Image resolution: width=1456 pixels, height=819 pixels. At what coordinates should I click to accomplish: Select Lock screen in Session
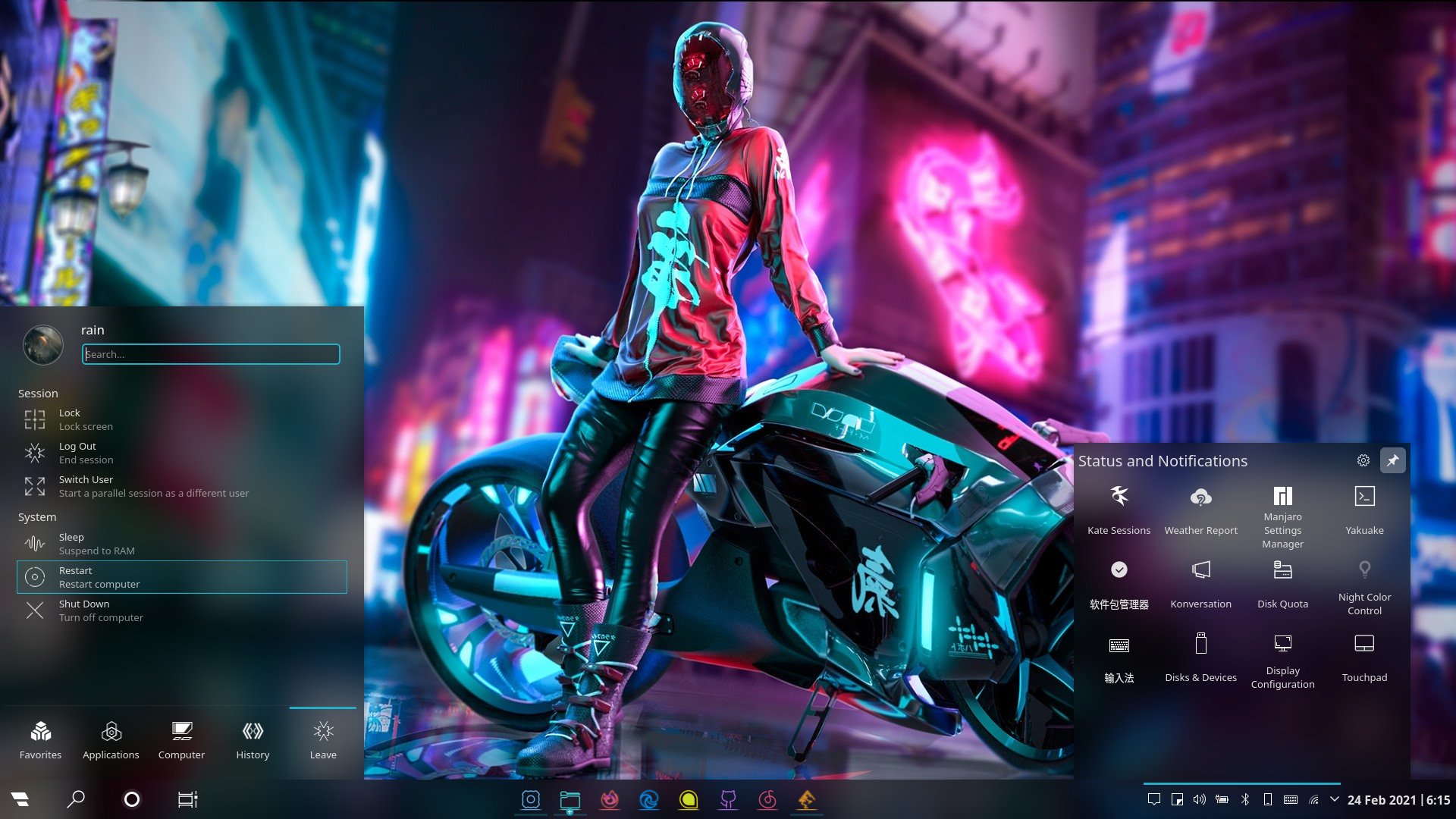pos(182,419)
